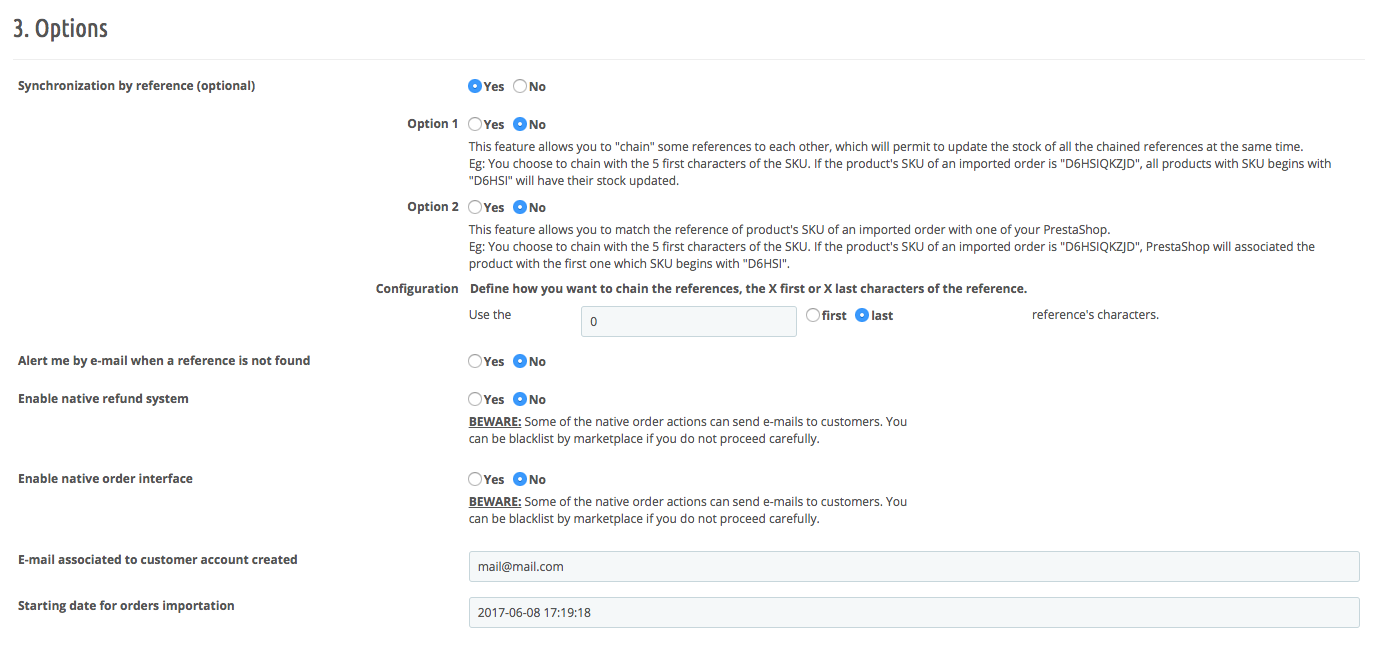
Task: Choose No for Option 1
Action: pyautogui.click(x=520, y=124)
